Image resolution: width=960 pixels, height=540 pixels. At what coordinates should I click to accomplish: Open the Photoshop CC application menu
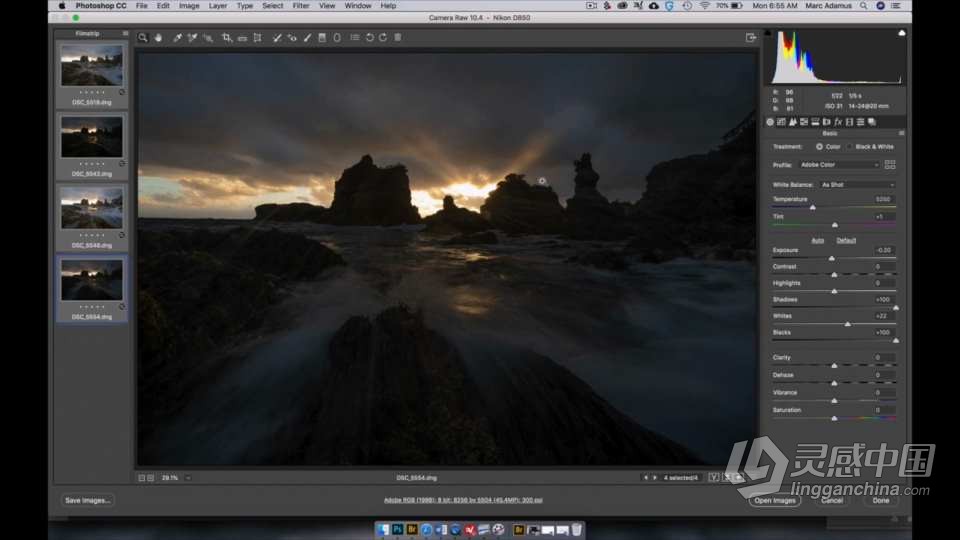coord(101,6)
